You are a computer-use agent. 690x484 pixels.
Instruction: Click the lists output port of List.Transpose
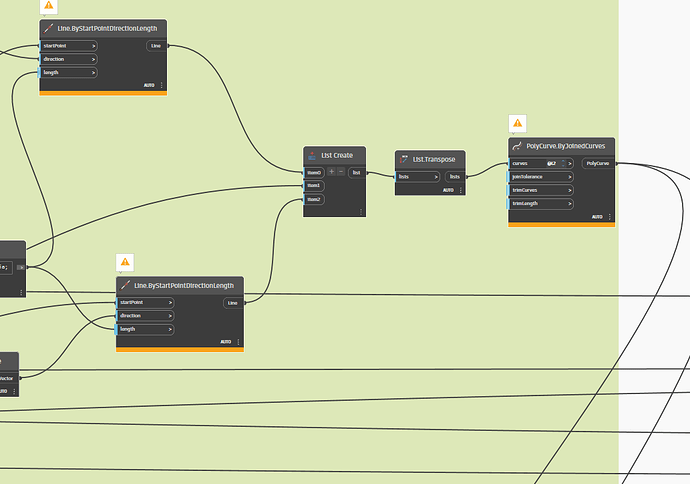(x=455, y=177)
